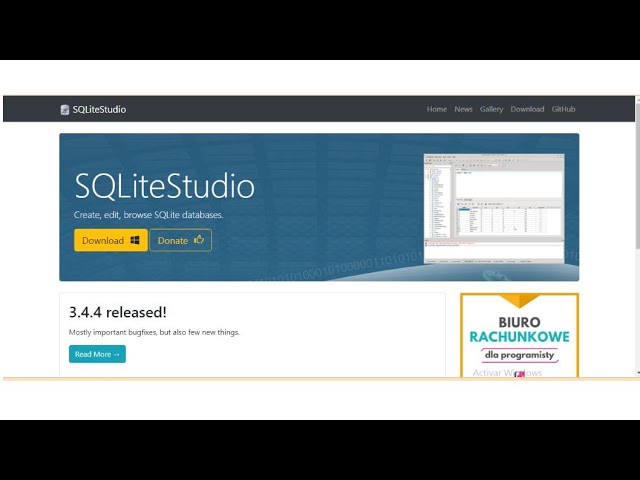The image size is (640, 480).
Task: Click the large SQLiteStudio banner title
Action: (x=164, y=186)
